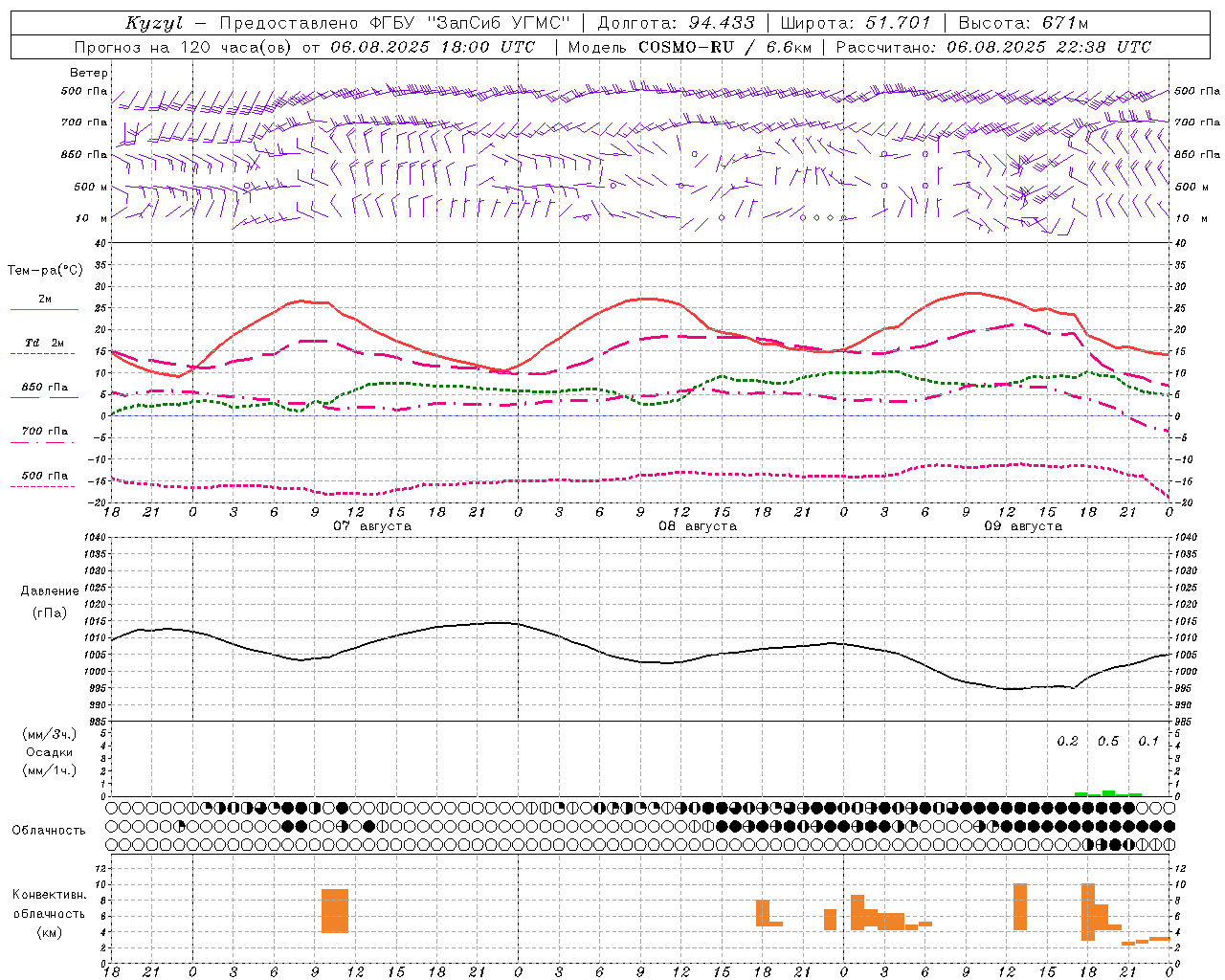Click the "Широта: 51.701" header value
Viewport: 1225px width, 980px height.
pyautogui.click(x=856, y=23)
